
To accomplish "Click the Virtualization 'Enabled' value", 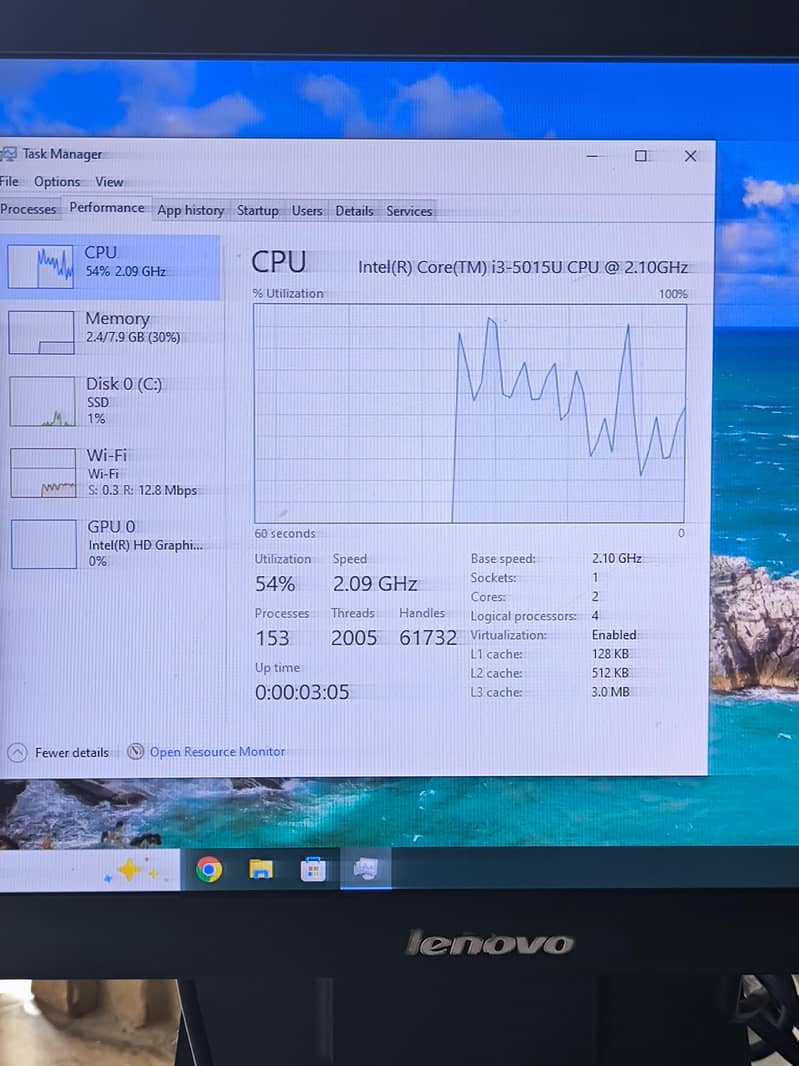I will point(614,634).
